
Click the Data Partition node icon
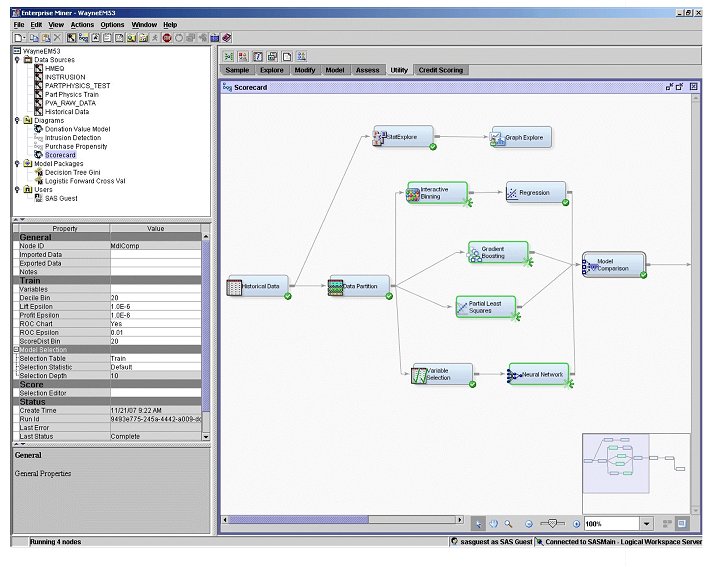coord(337,287)
